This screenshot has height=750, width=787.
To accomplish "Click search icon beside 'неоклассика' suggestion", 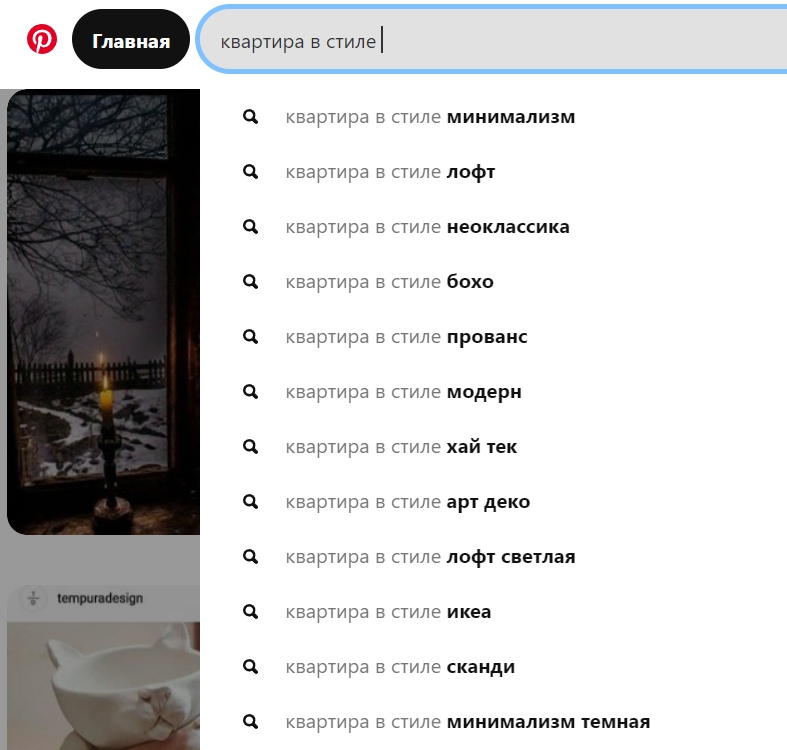I will point(250,227).
